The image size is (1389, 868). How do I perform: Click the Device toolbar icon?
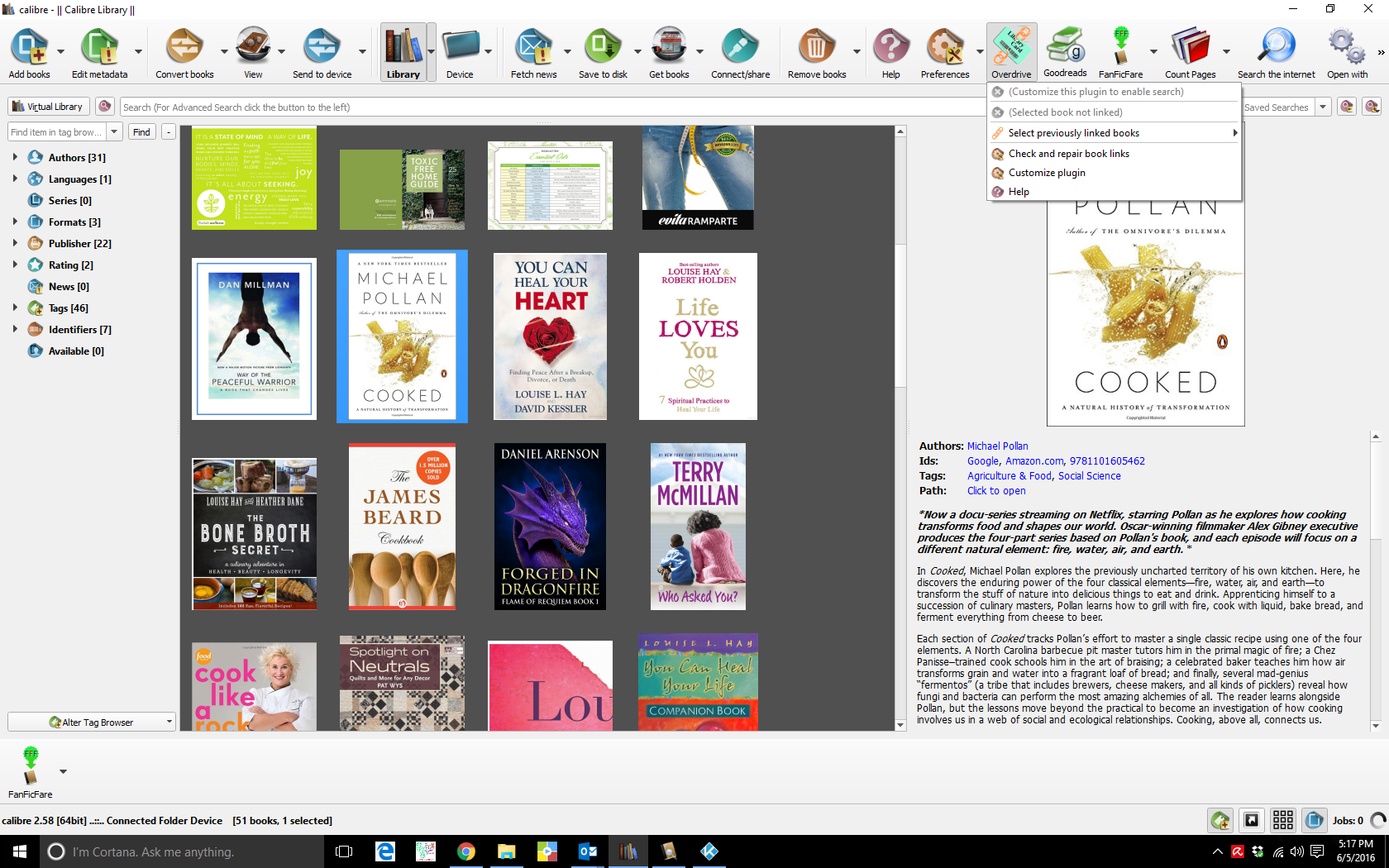click(460, 46)
